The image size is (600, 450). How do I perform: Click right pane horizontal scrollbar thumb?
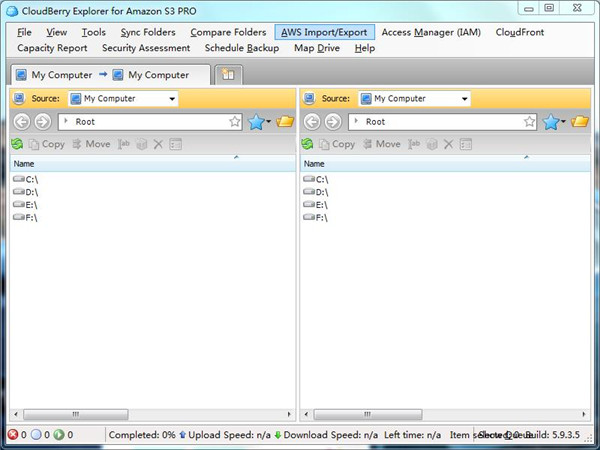coord(368,414)
